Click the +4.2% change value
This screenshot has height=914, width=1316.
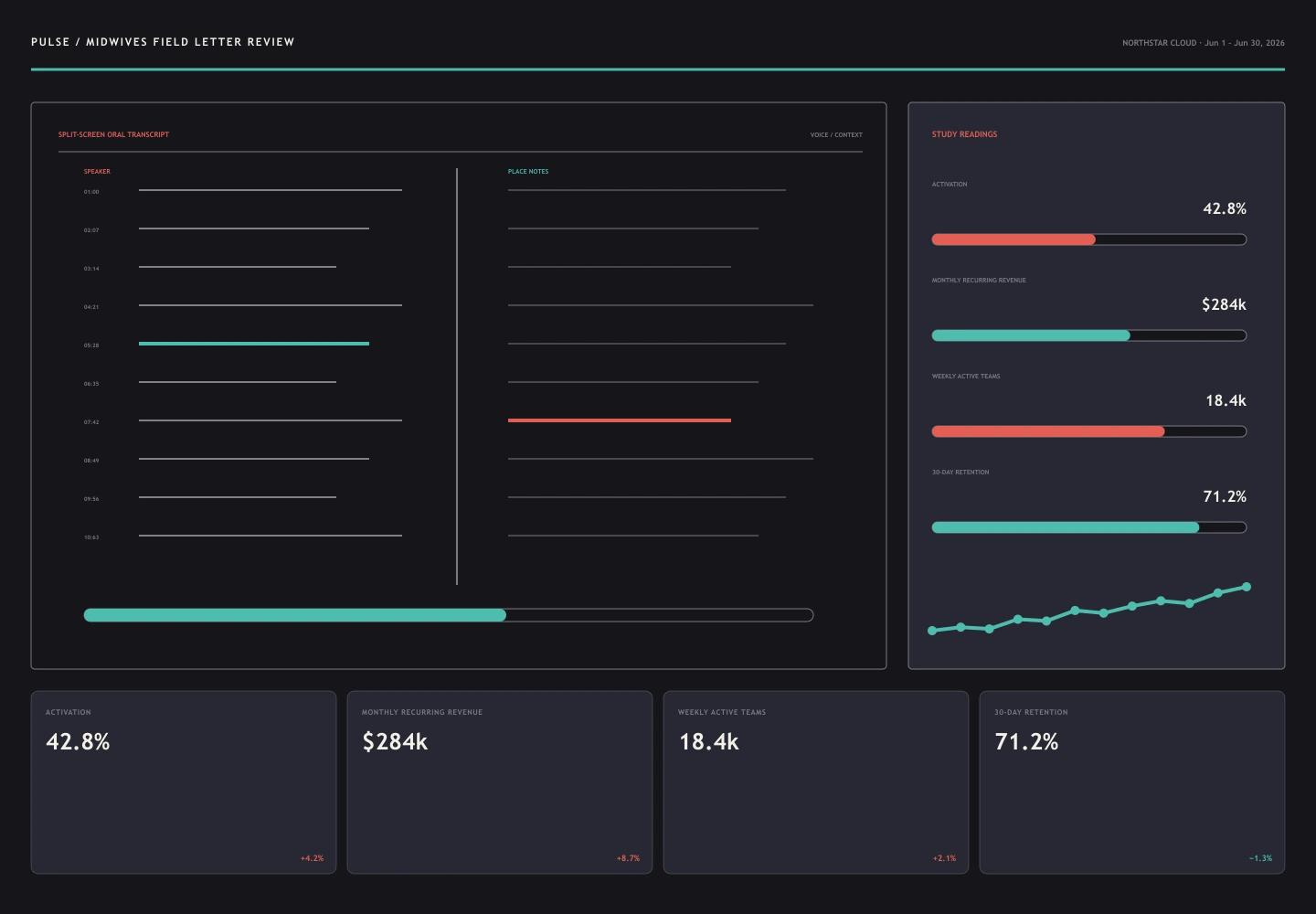click(x=312, y=858)
